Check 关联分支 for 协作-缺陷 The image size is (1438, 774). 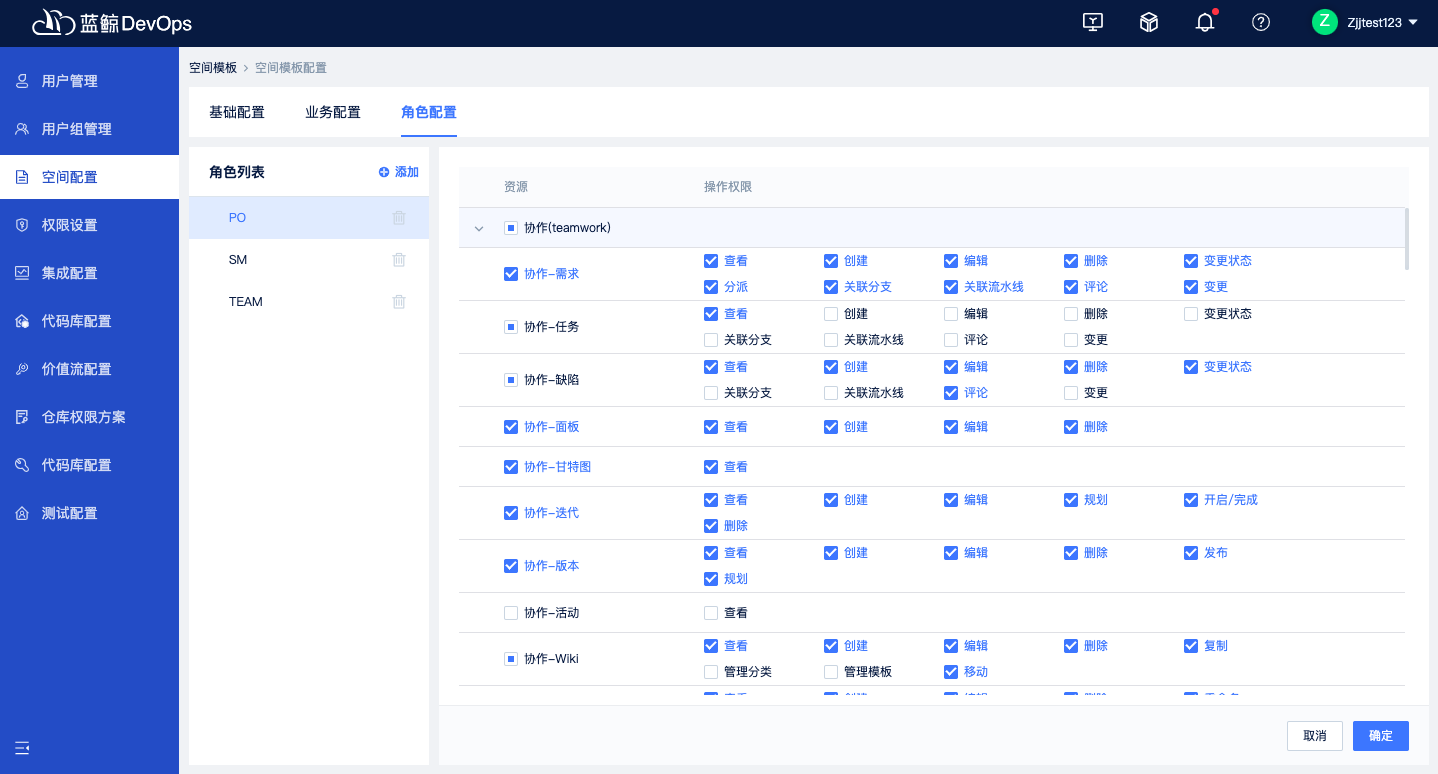[711, 393]
